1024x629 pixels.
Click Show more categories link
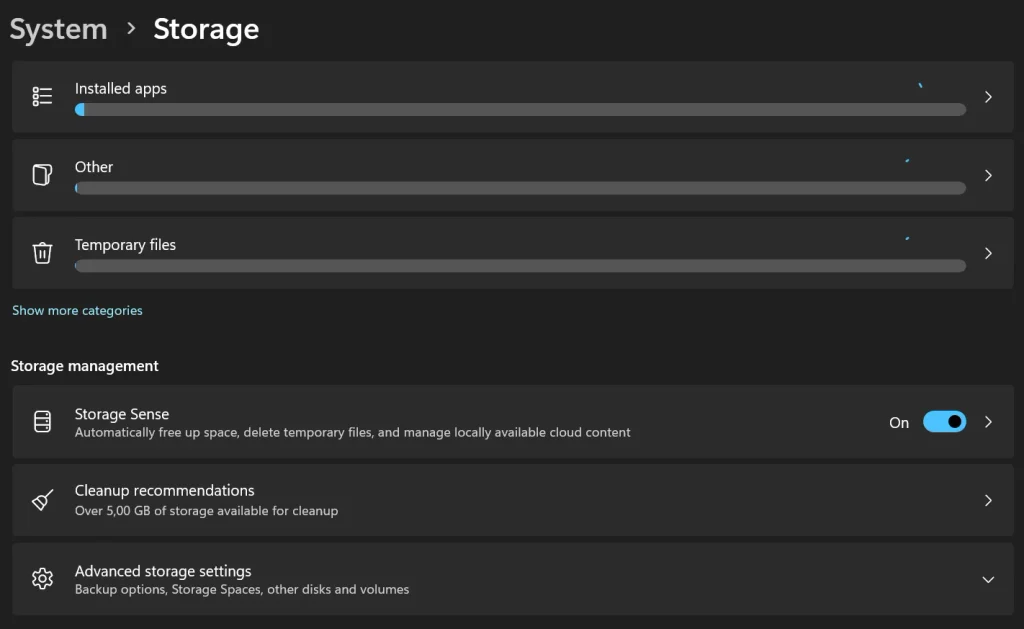pyautogui.click(x=77, y=311)
